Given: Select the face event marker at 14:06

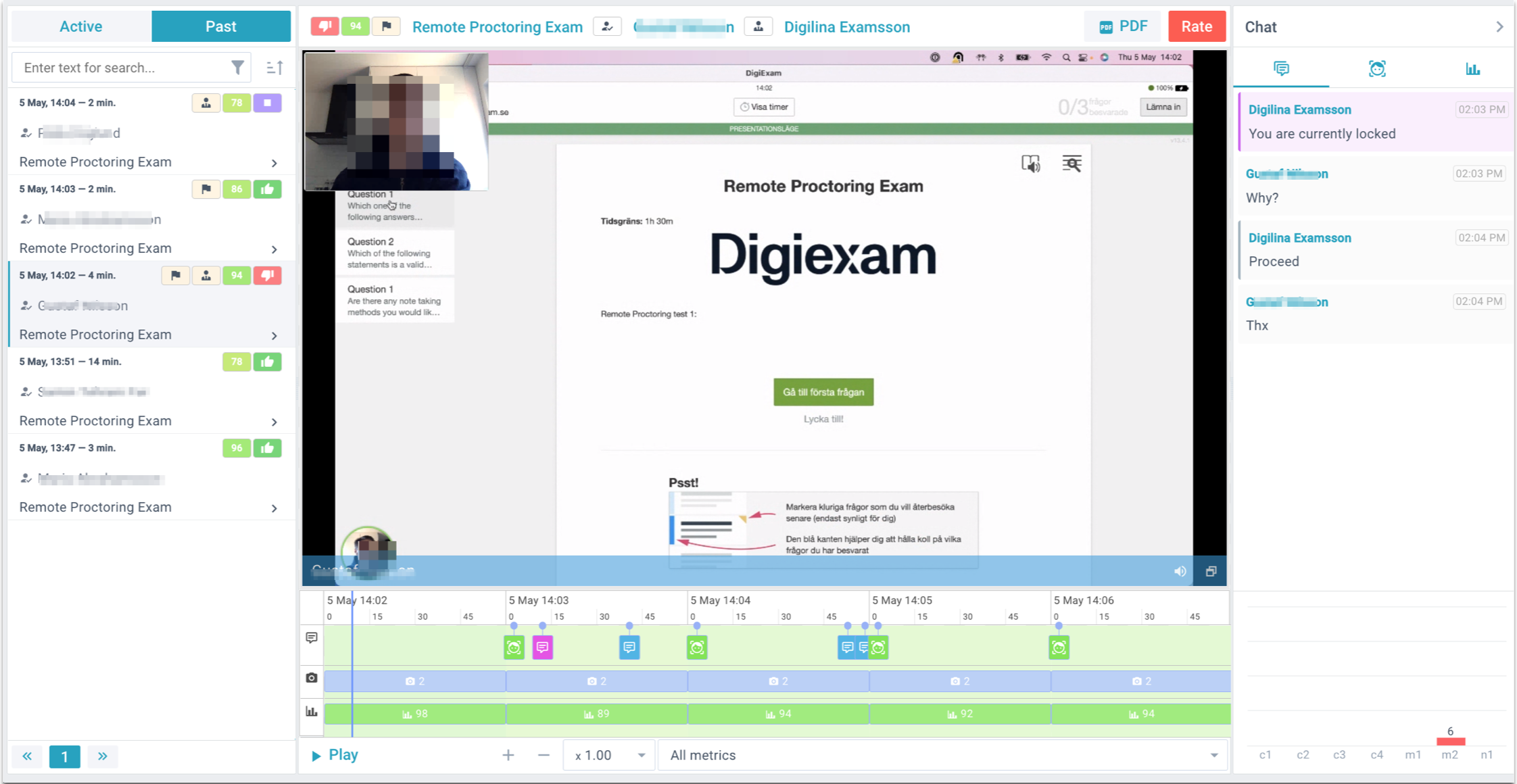Looking at the screenshot, I should [x=1059, y=647].
